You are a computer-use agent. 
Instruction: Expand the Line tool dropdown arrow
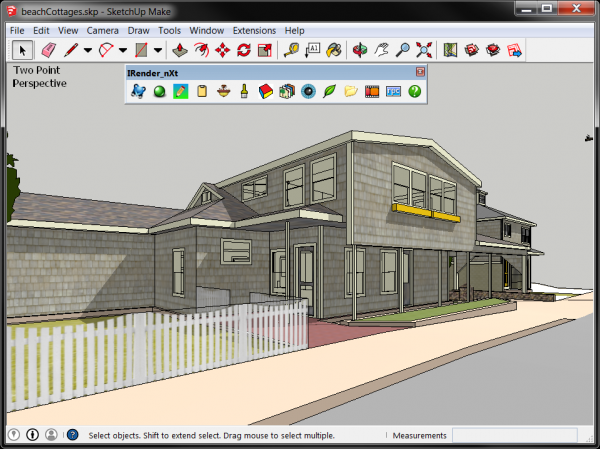click(x=88, y=49)
